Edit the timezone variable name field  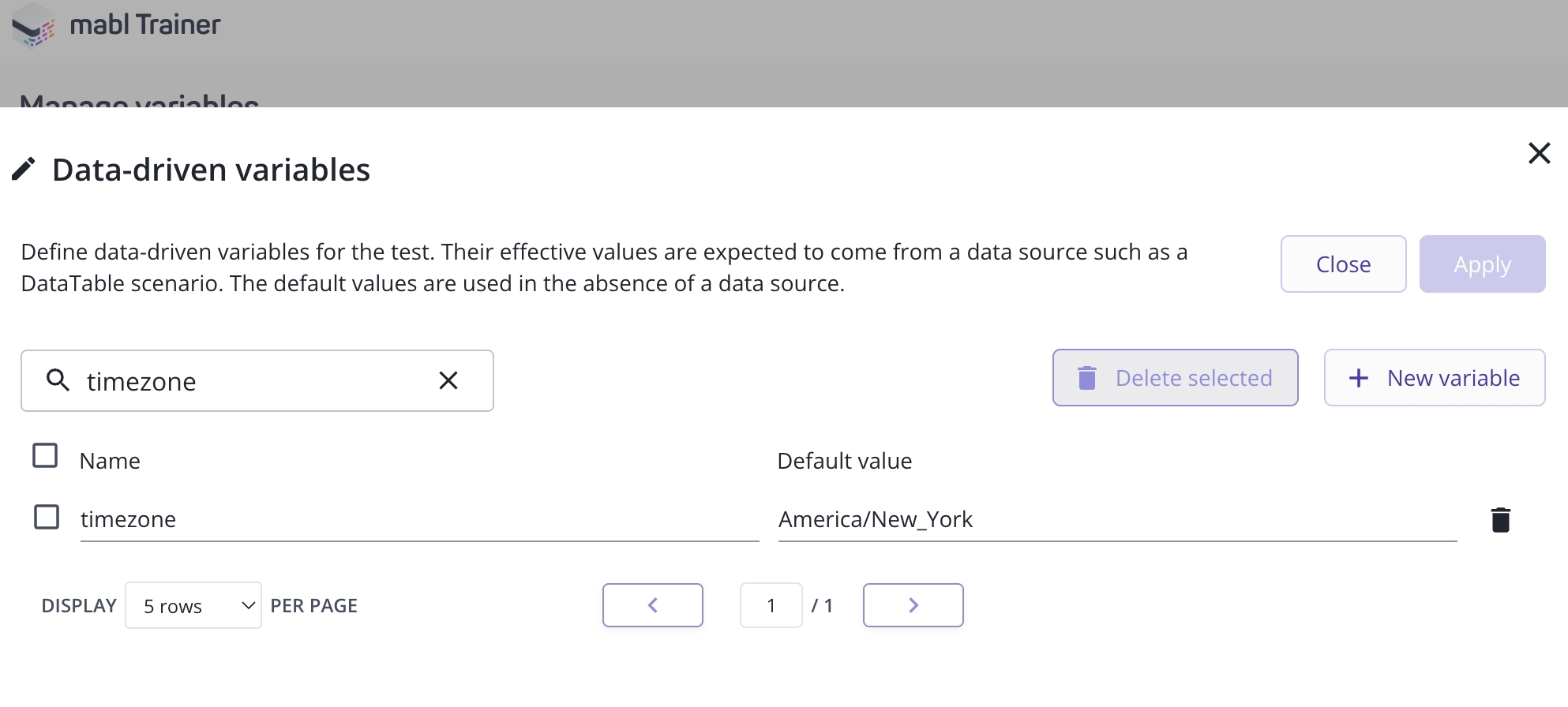click(x=418, y=519)
